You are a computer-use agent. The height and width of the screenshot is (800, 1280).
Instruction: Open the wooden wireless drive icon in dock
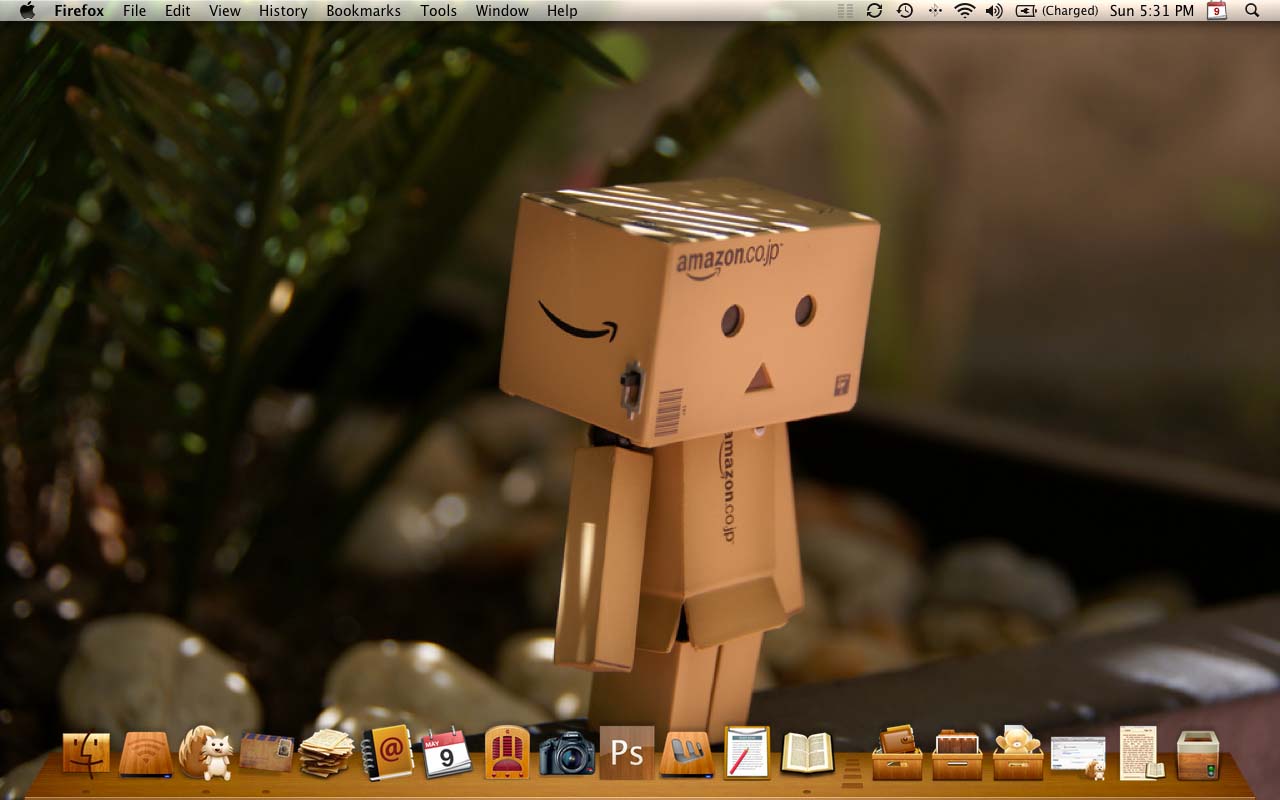(x=146, y=754)
